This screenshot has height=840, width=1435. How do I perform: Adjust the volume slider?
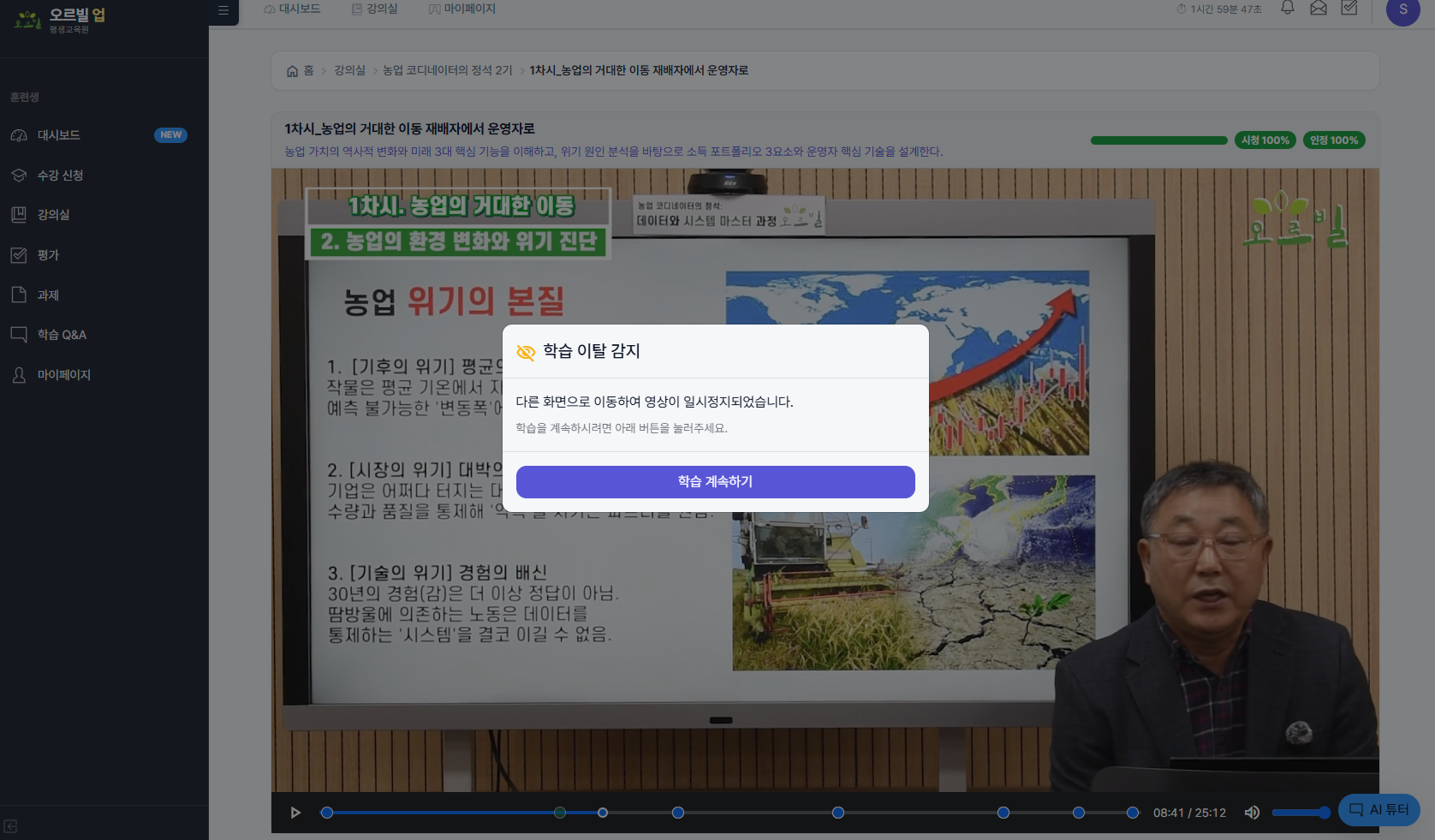pyautogui.click(x=1301, y=813)
